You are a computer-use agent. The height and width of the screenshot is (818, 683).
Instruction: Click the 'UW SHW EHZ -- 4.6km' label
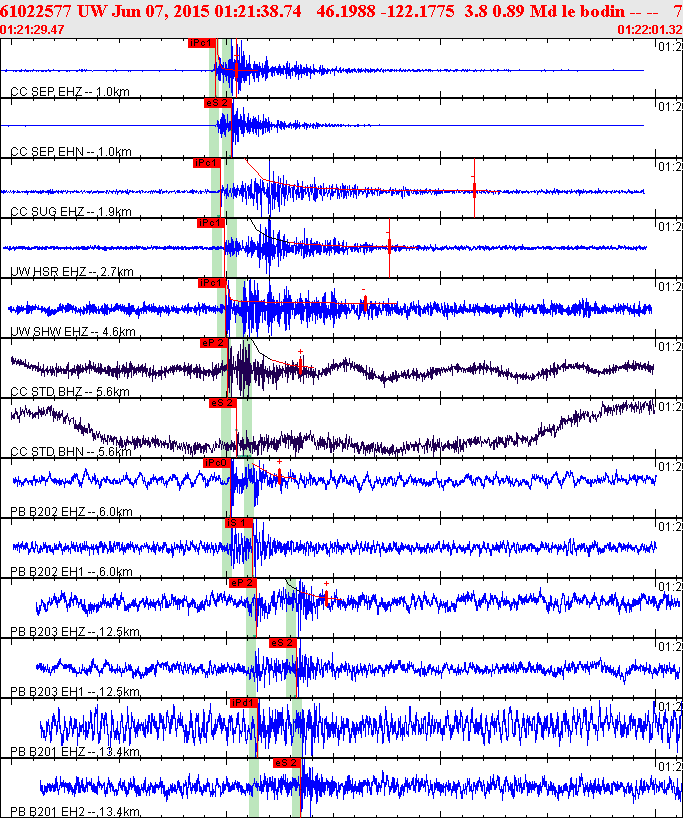[x=73, y=332]
